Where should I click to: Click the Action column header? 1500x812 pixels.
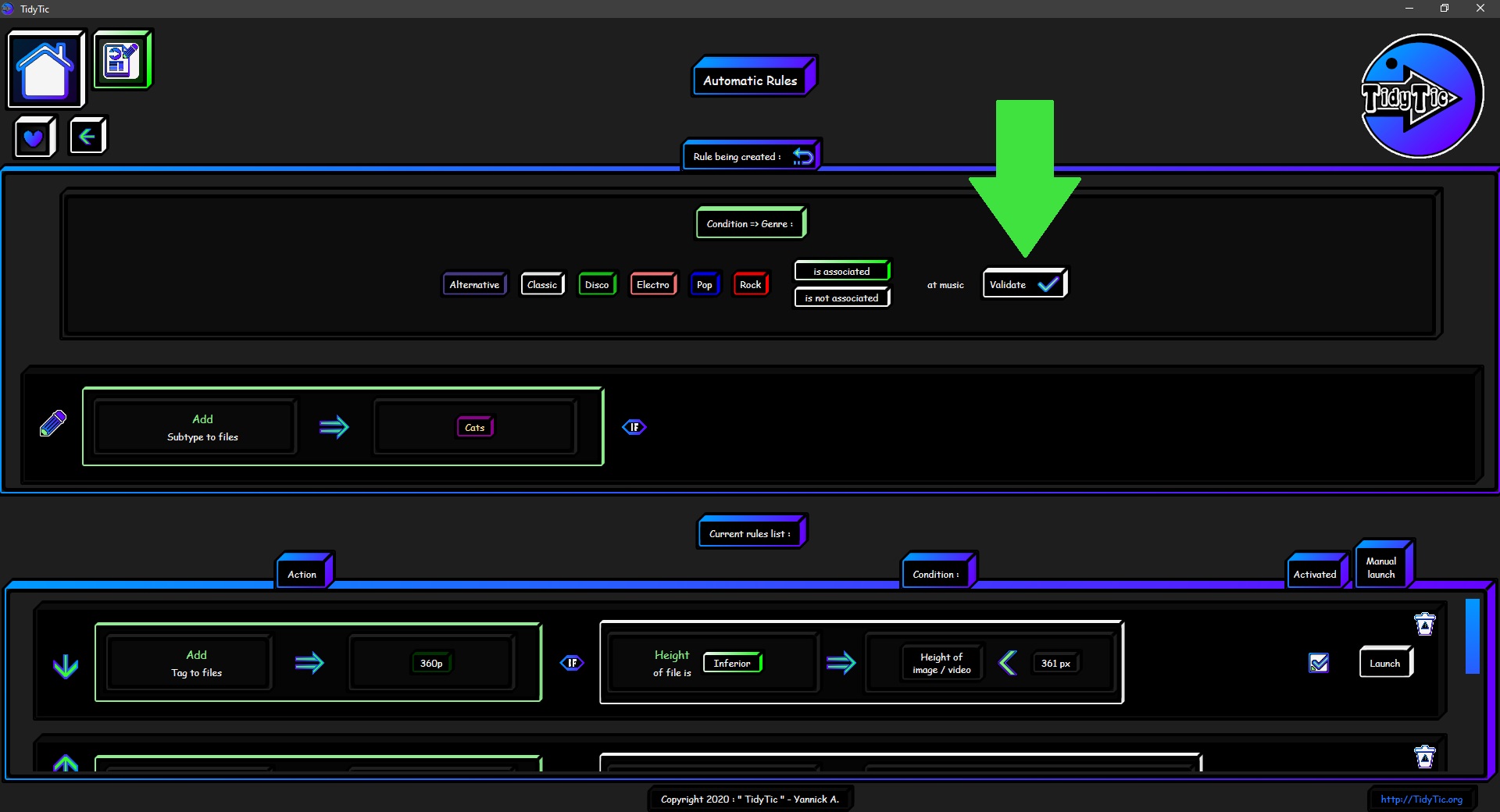point(305,572)
